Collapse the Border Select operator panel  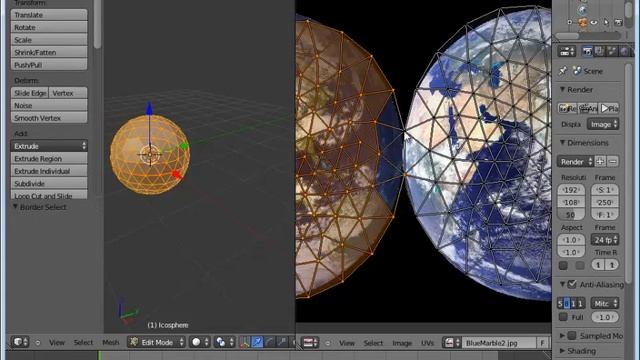15,207
